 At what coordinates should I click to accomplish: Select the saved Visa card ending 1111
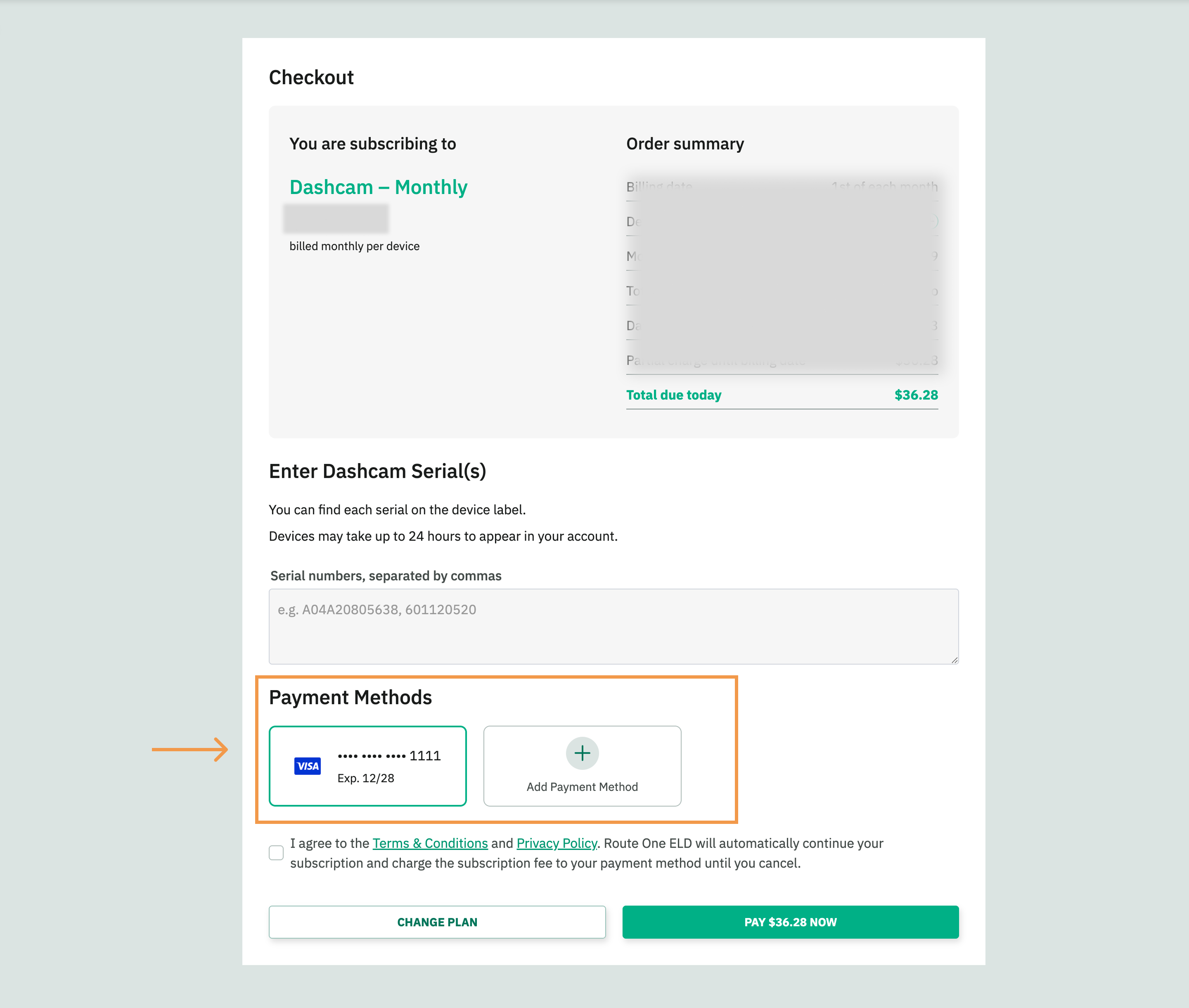coord(367,766)
